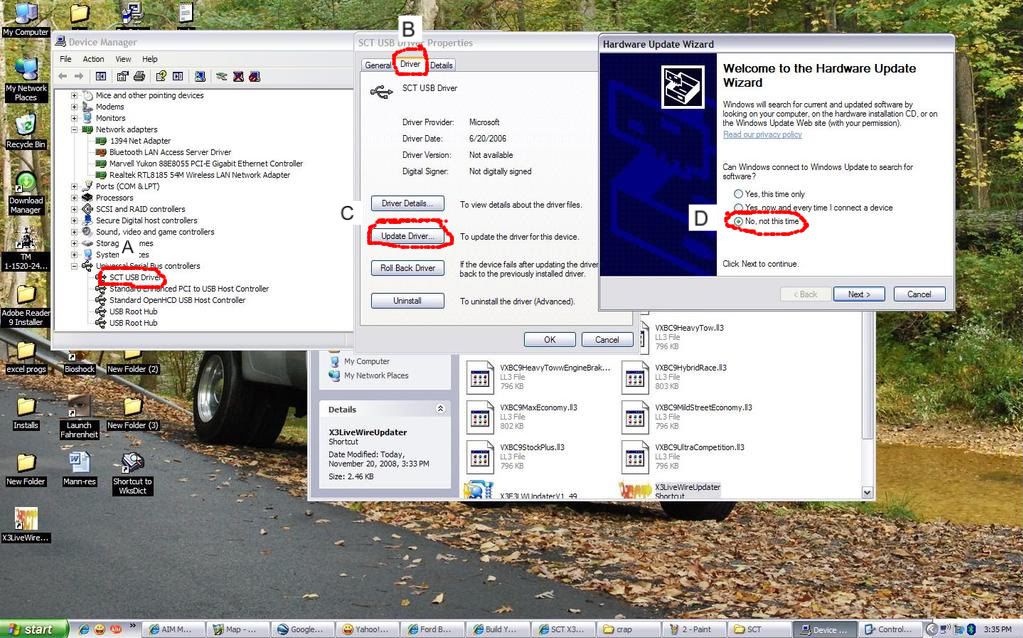Expand the Processors node
This screenshot has width=1023, height=638.
pyautogui.click(x=74, y=198)
